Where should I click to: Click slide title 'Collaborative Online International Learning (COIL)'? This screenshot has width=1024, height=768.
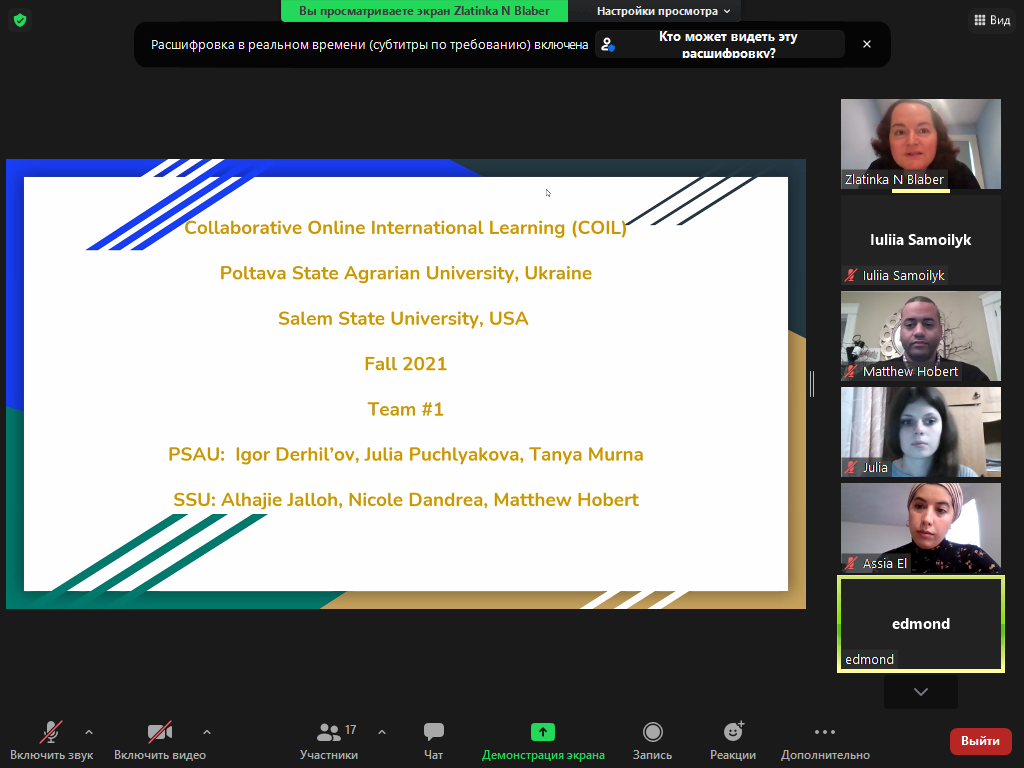pyautogui.click(x=405, y=228)
